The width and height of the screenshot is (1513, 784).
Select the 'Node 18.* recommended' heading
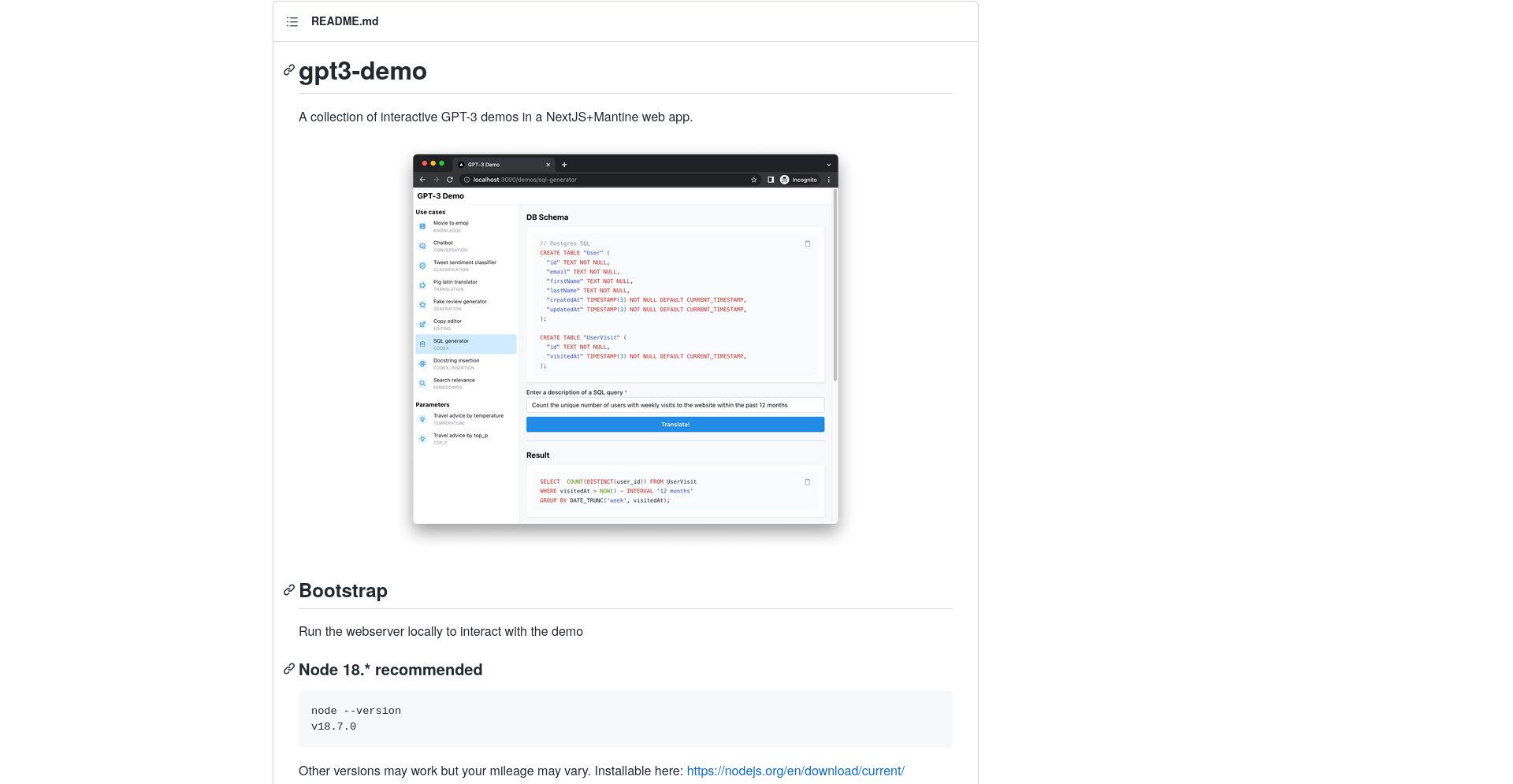(x=390, y=670)
